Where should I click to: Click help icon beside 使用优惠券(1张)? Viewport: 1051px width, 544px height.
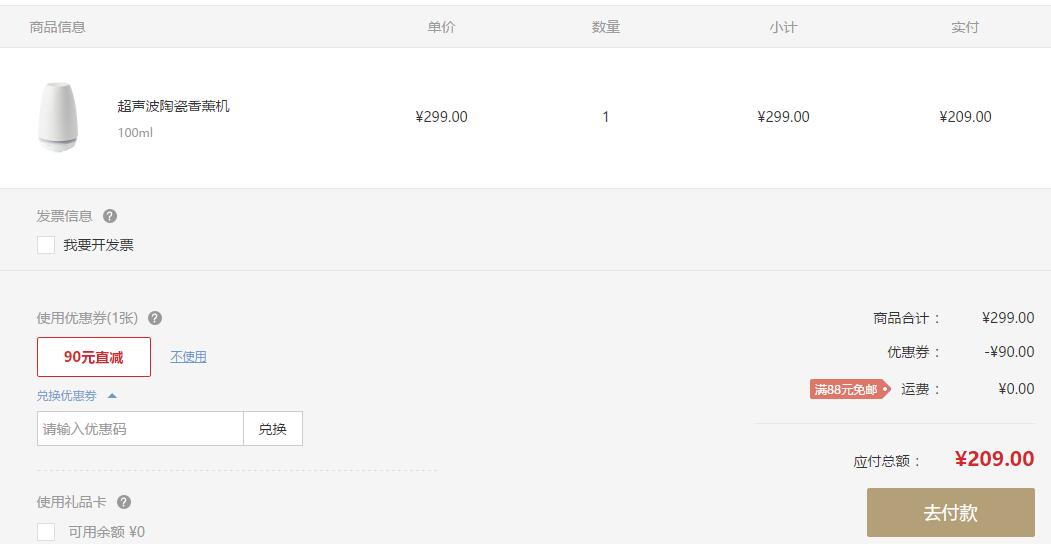tap(155, 318)
